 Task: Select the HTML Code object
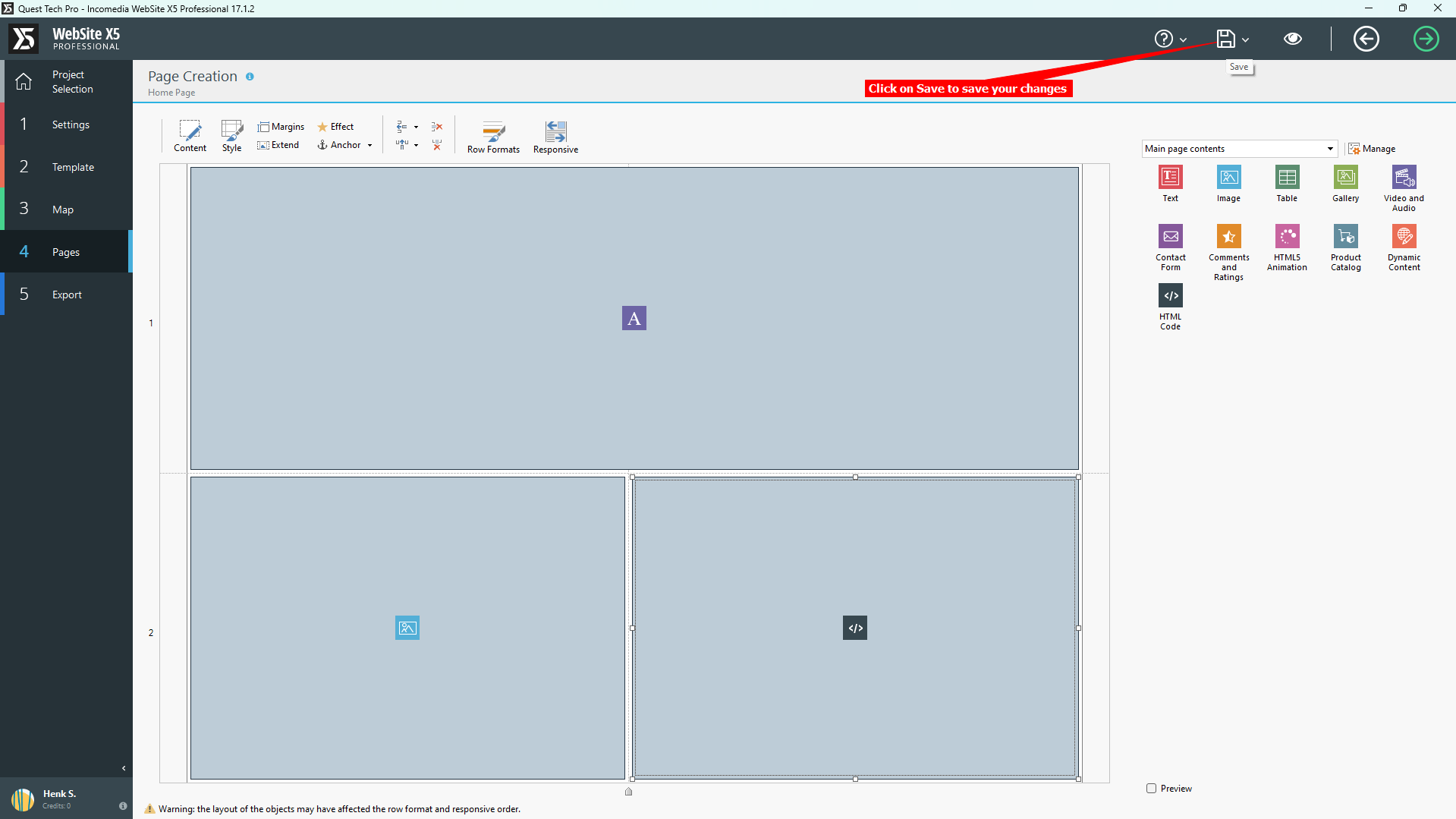pyautogui.click(x=1170, y=307)
